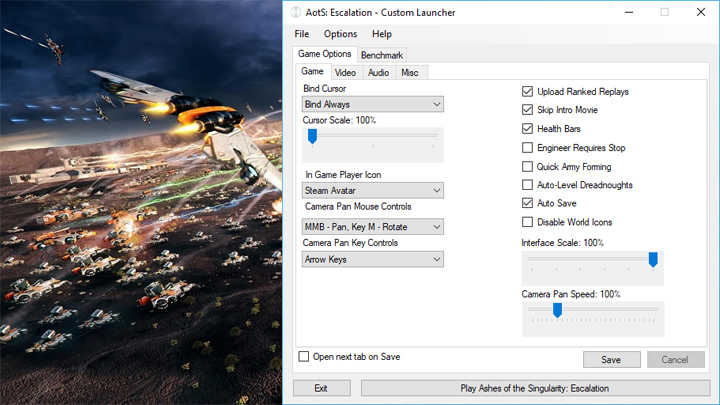Enable Disable World Icons checkbox
720x405 pixels.
click(527, 222)
